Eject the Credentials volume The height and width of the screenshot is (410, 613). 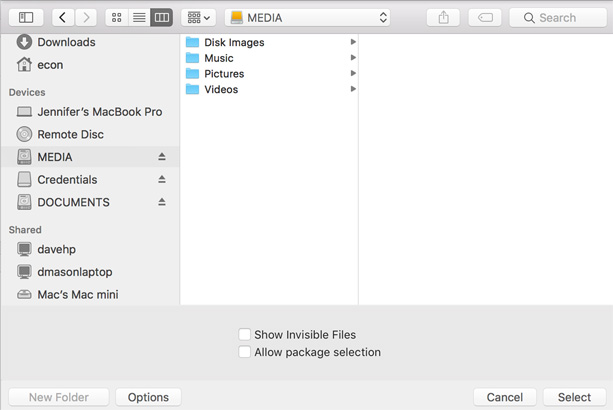[x=162, y=179]
